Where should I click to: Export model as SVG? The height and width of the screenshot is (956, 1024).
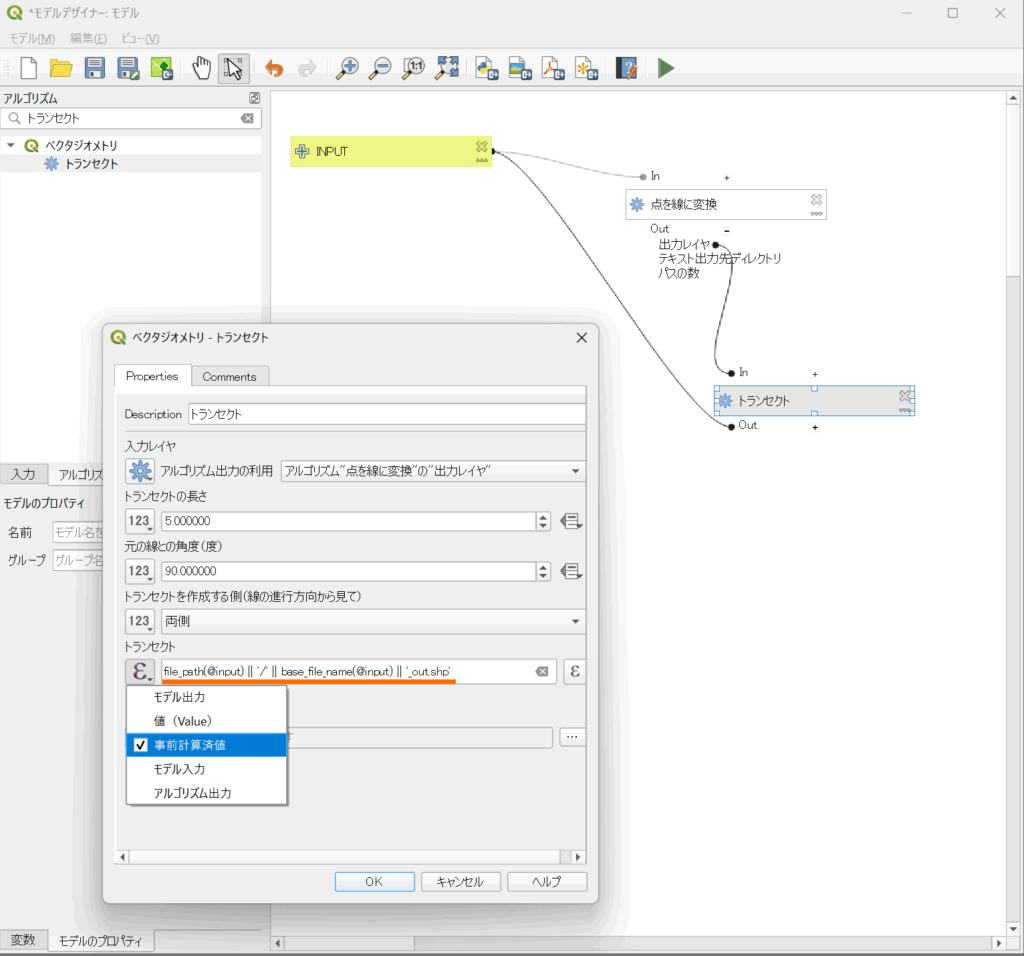pyautogui.click(x=586, y=68)
